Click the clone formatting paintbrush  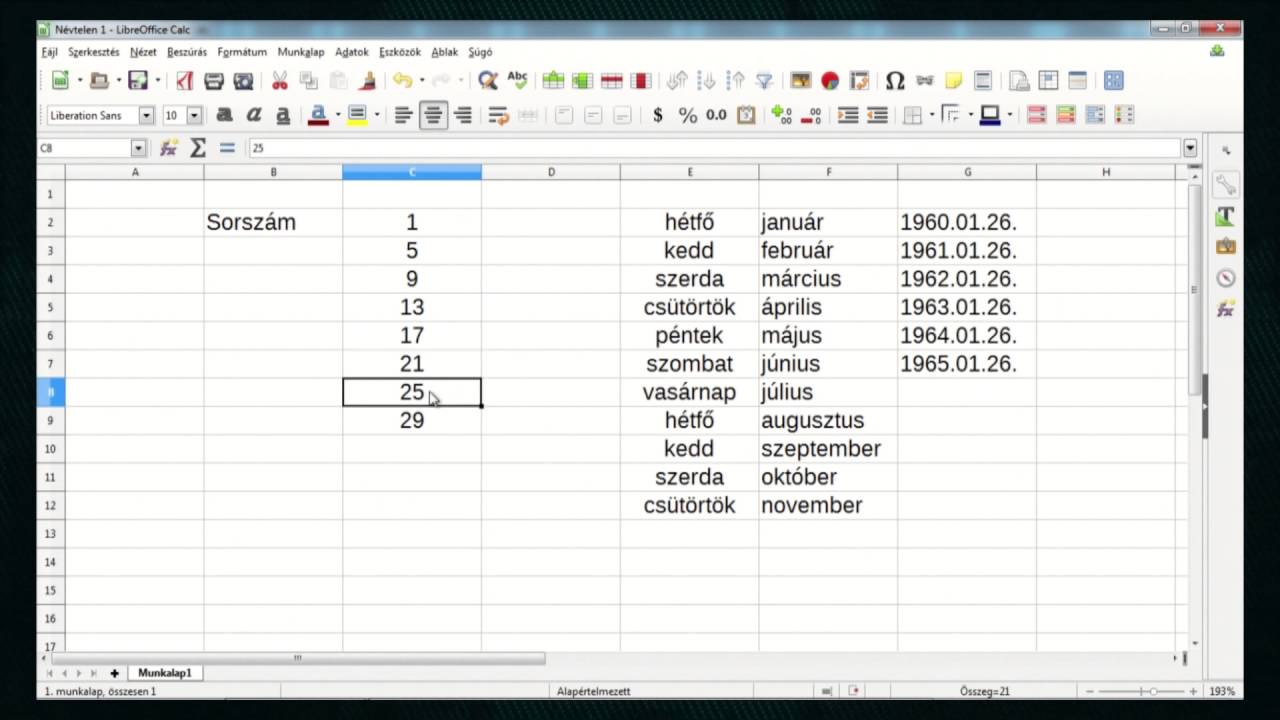368,81
